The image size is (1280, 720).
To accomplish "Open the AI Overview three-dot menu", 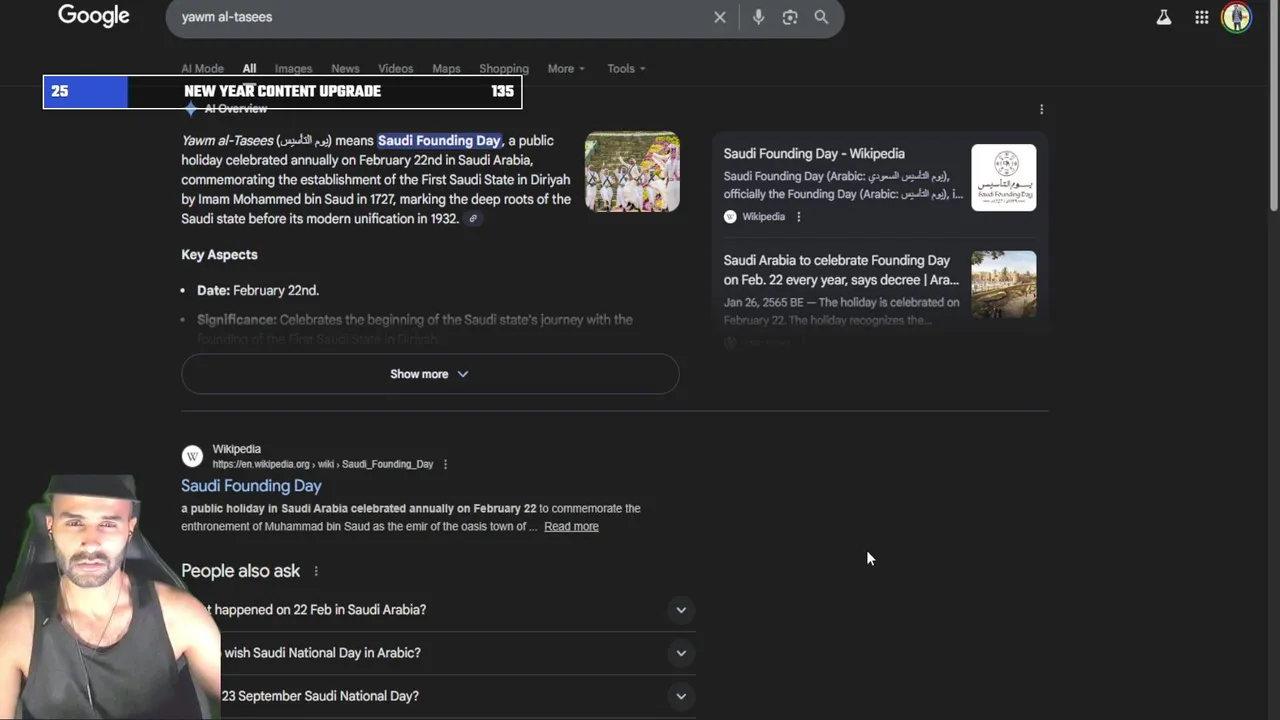I will [1041, 109].
